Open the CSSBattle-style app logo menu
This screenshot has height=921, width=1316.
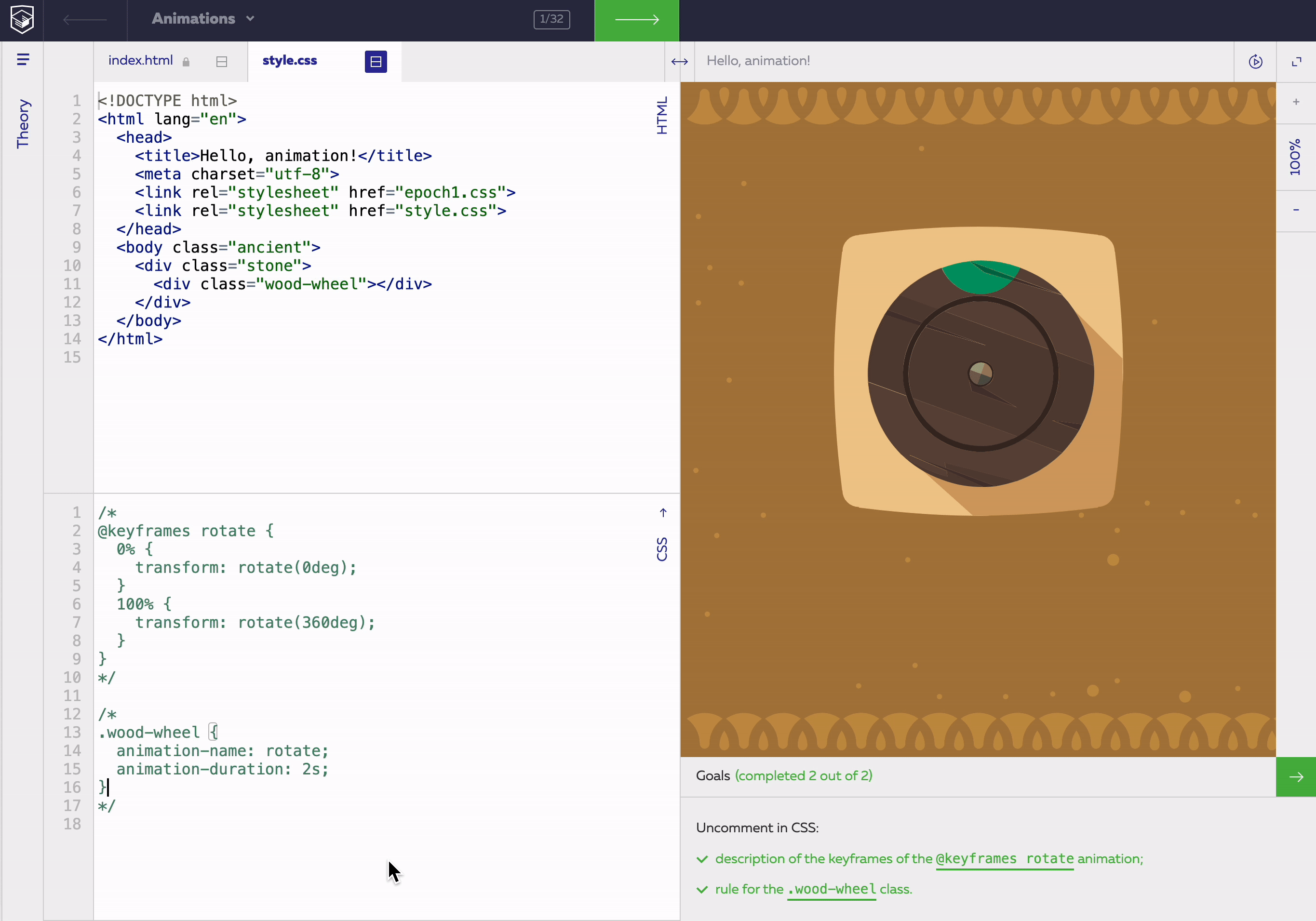click(x=21, y=20)
